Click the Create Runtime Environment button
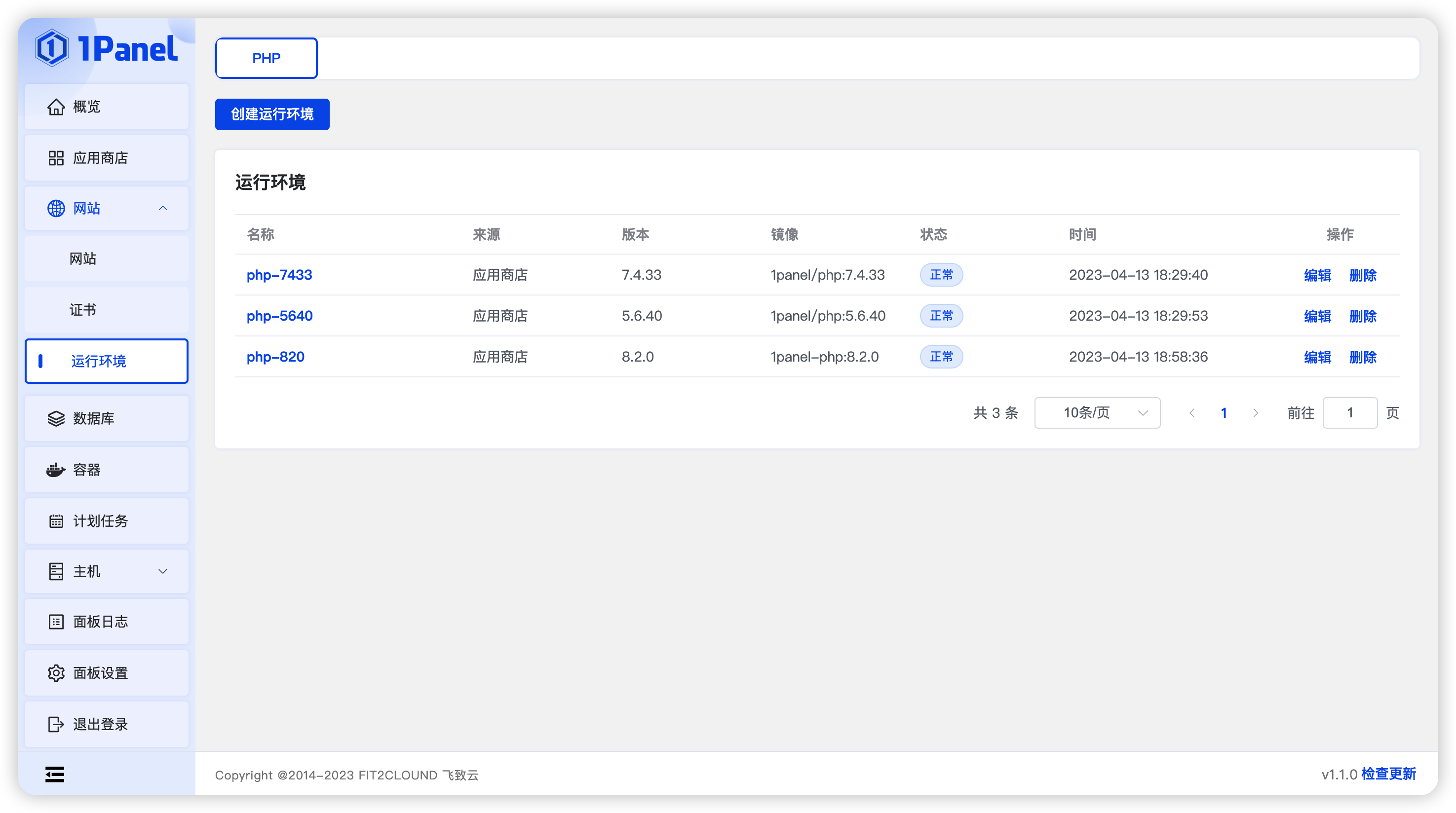 (x=272, y=114)
